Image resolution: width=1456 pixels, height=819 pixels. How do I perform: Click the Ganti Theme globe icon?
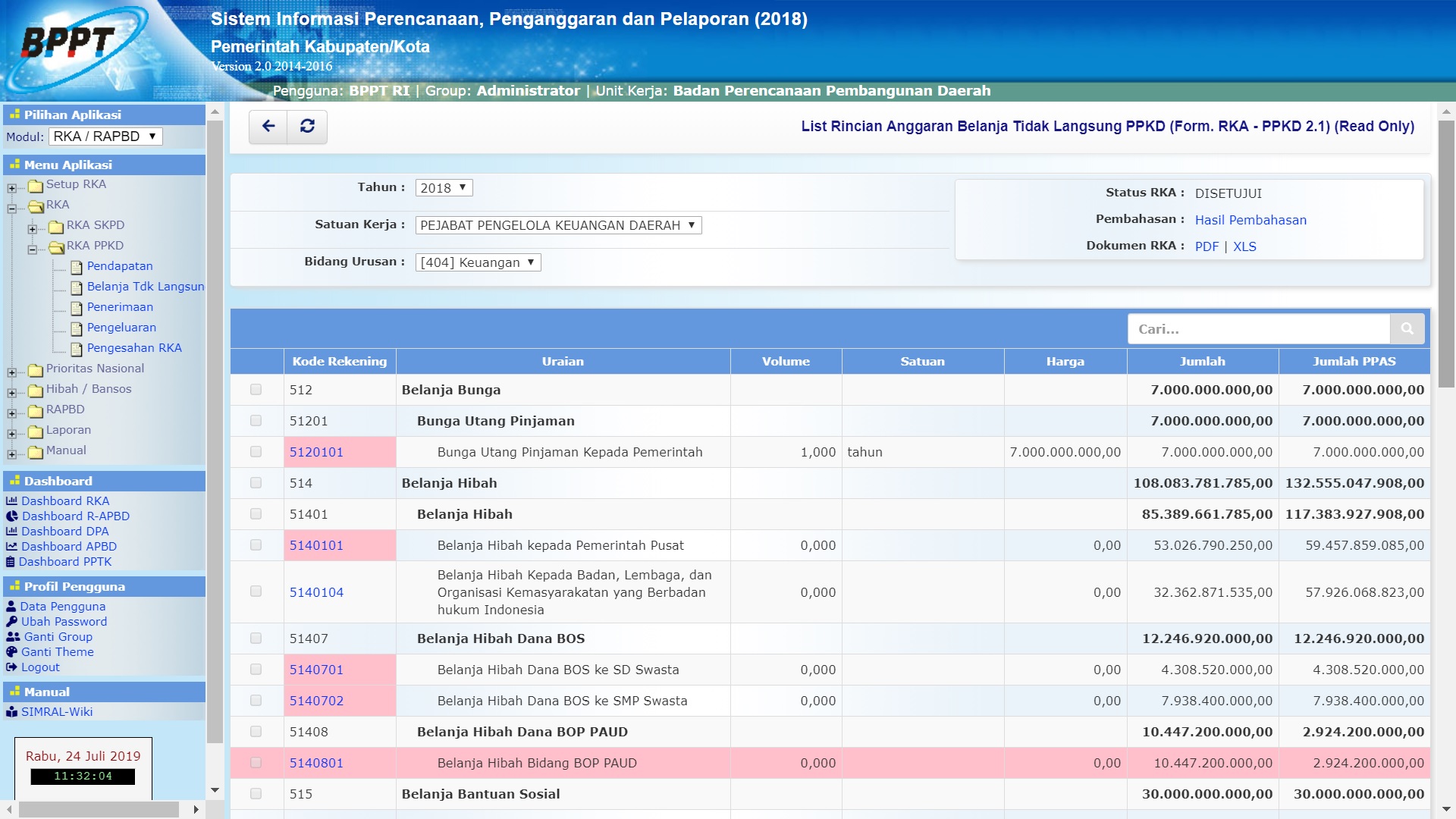[x=11, y=651]
